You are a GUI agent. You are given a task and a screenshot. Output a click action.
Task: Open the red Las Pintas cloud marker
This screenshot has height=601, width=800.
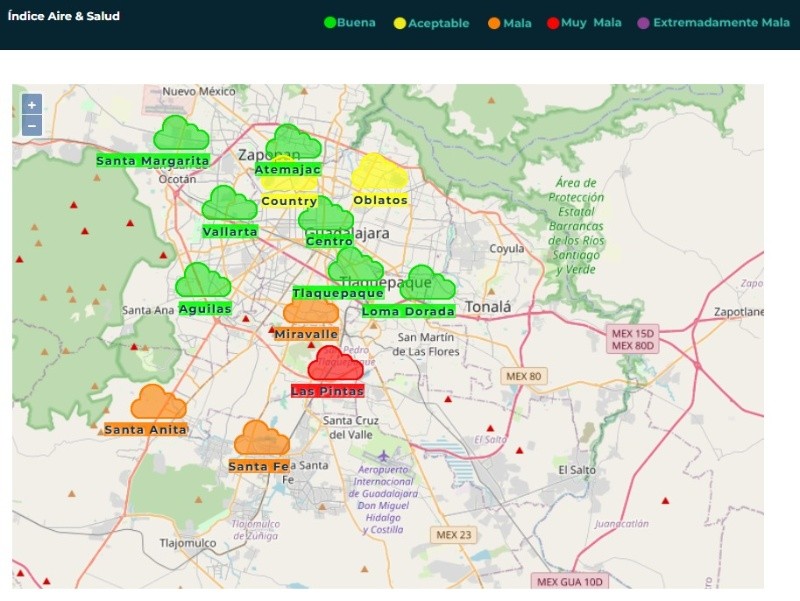point(335,364)
